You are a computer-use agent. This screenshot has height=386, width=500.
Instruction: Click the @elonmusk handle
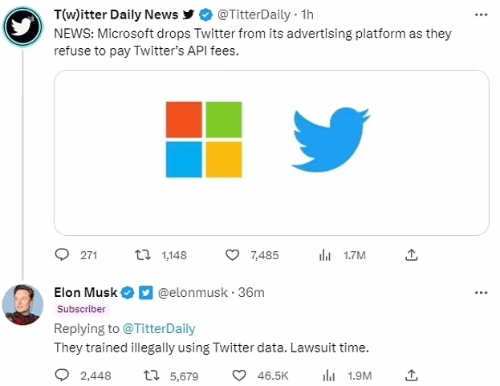coord(193,293)
